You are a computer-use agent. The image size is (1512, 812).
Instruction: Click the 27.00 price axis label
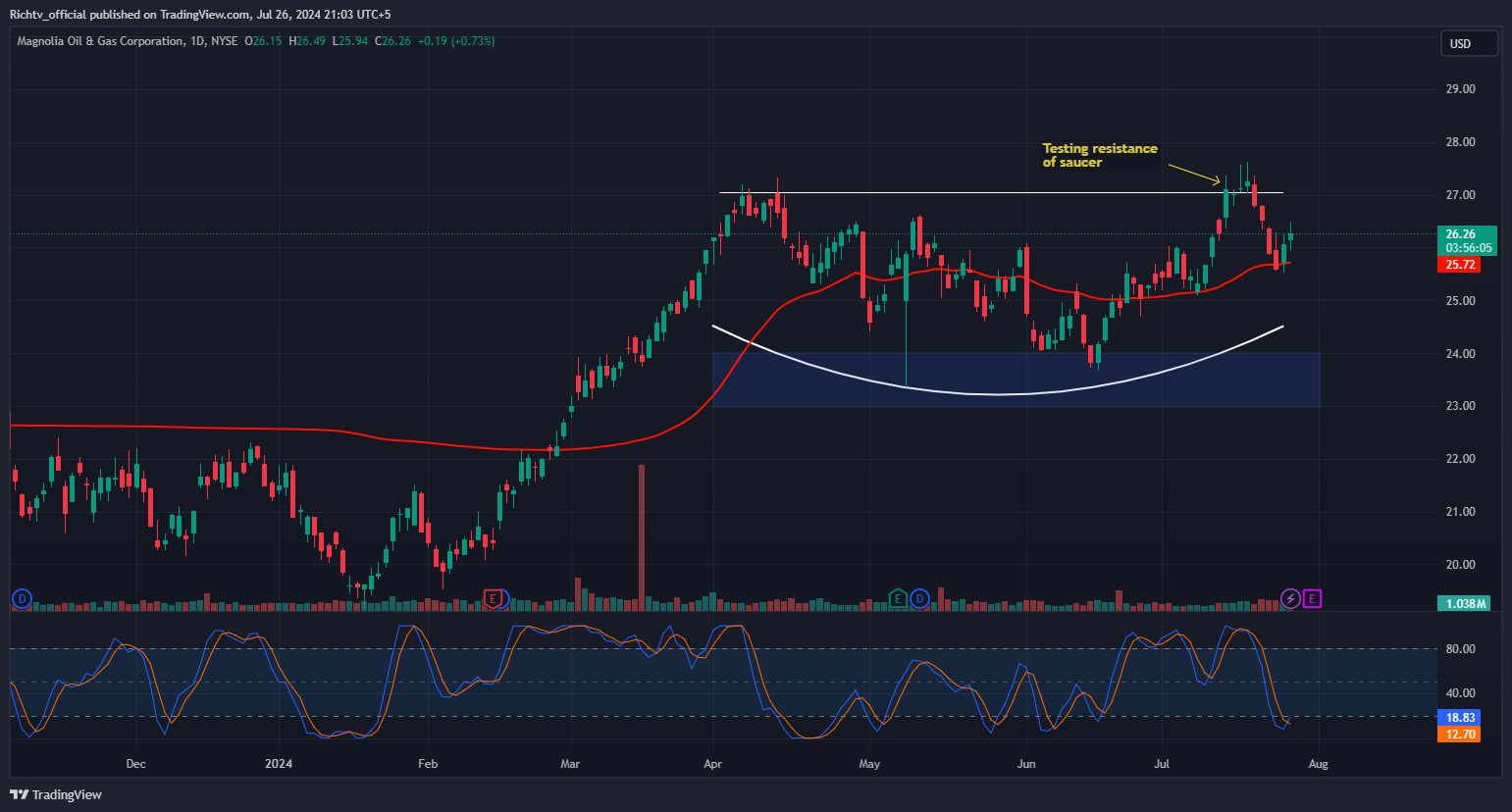click(1460, 195)
